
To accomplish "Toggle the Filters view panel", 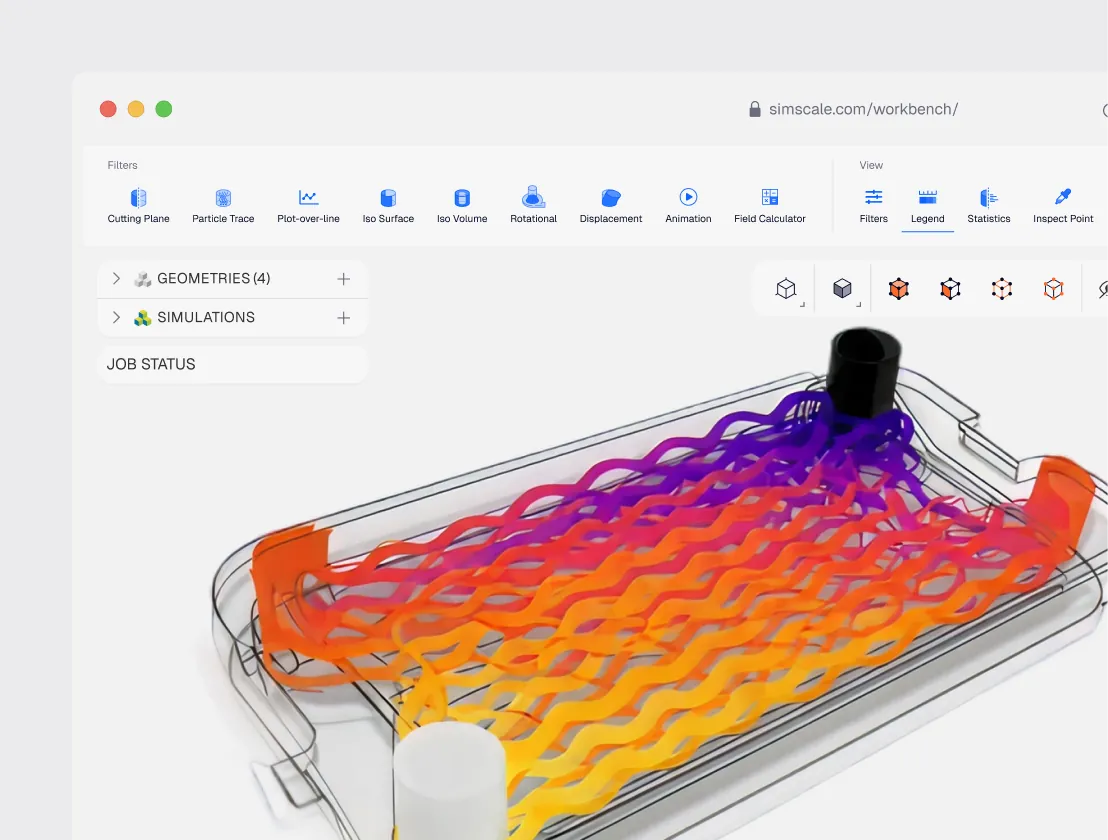I will tap(873, 206).
